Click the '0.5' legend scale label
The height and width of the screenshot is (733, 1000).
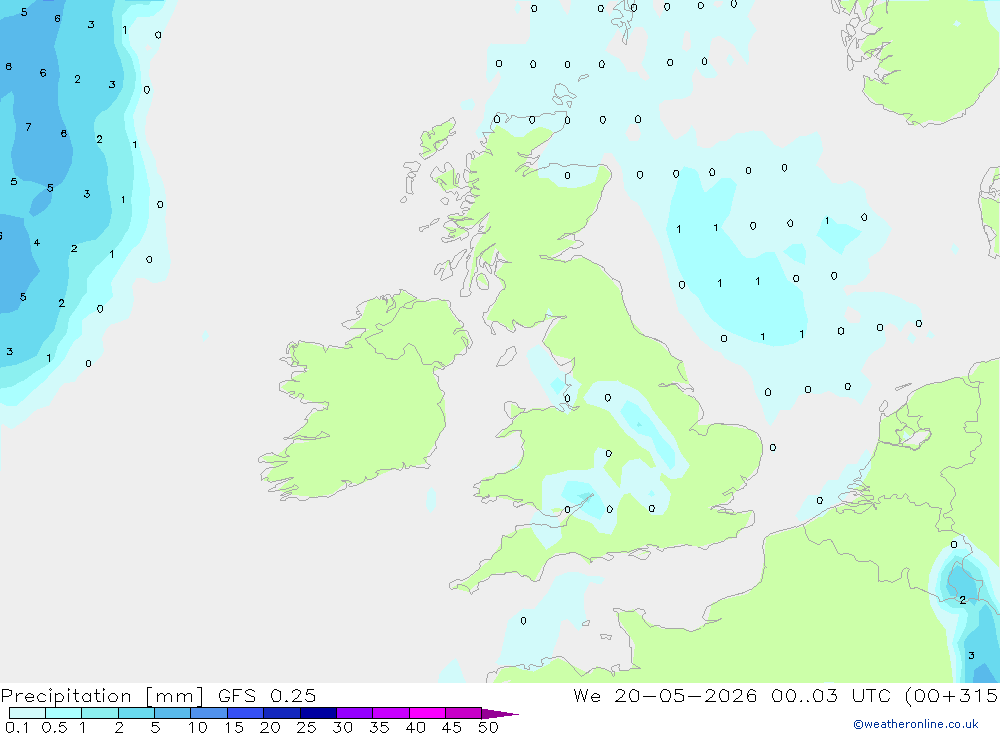[54, 727]
